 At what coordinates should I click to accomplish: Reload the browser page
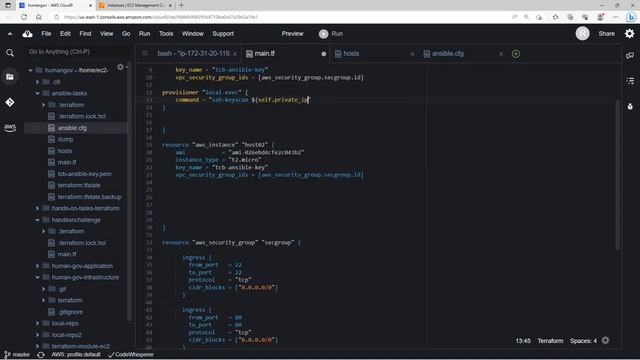pos(24,17)
